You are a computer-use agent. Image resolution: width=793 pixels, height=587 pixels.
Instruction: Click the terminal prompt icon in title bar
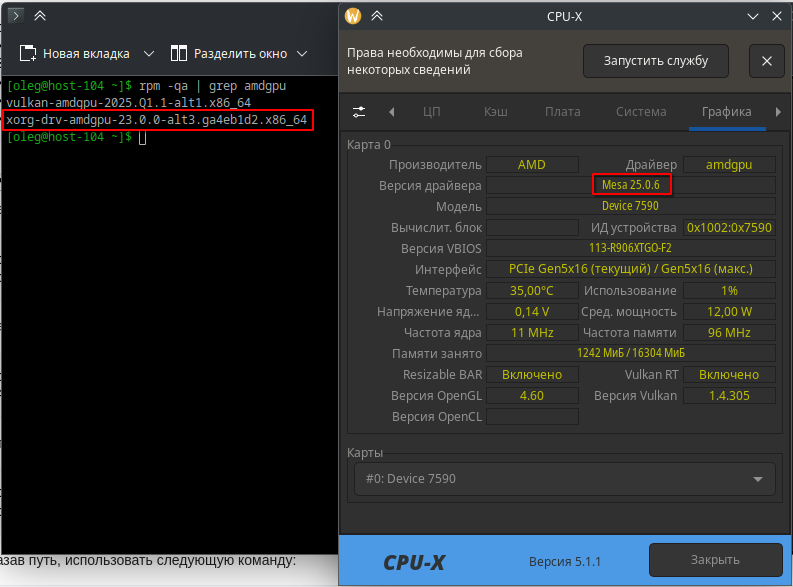(x=16, y=16)
